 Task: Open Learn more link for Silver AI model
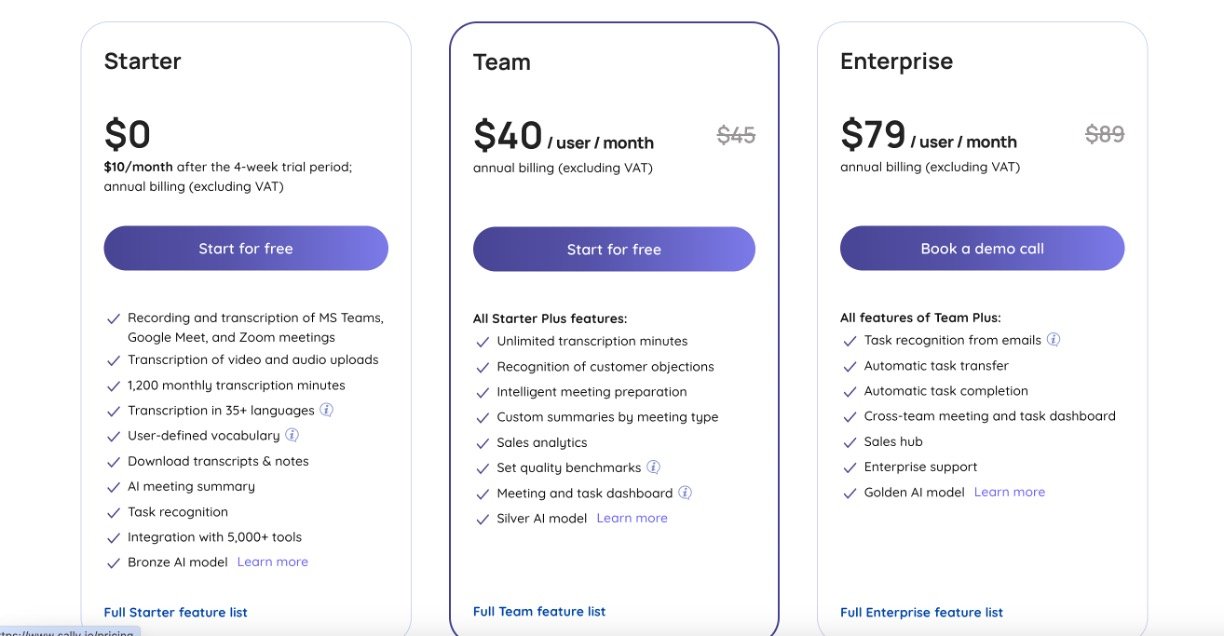pos(632,518)
